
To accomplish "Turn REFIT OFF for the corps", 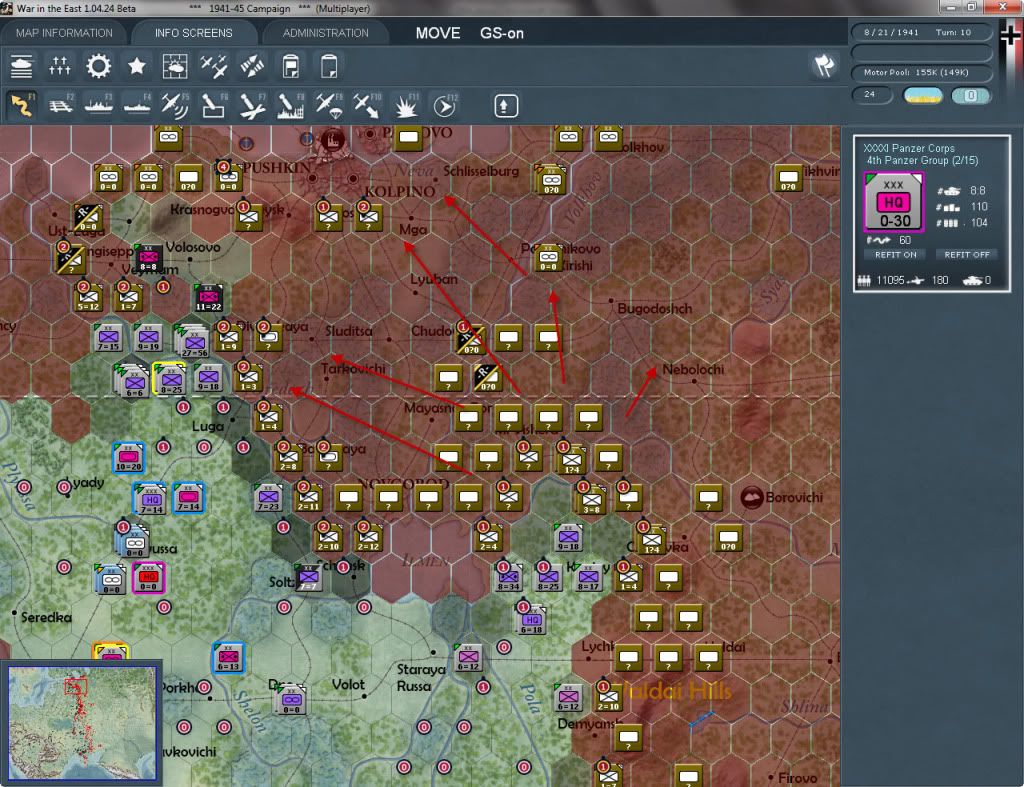I will pos(967,255).
